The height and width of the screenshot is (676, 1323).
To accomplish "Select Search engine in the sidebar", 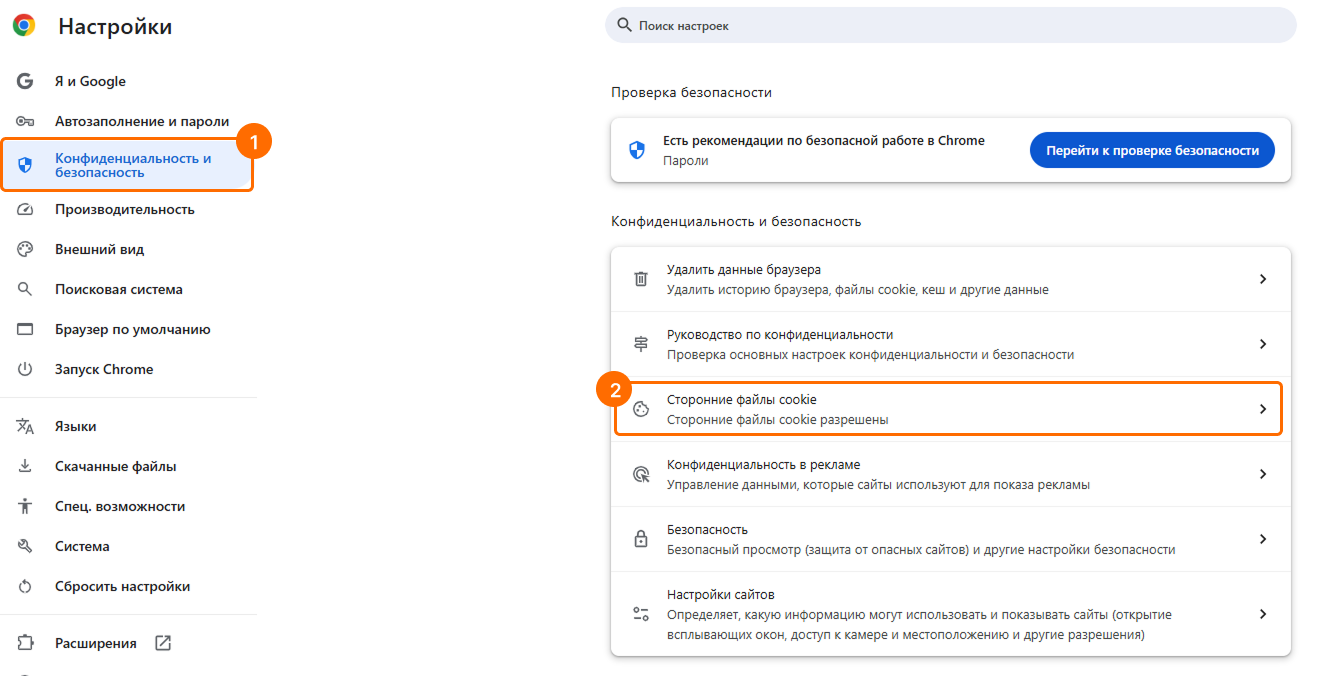I will coord(118,289).
